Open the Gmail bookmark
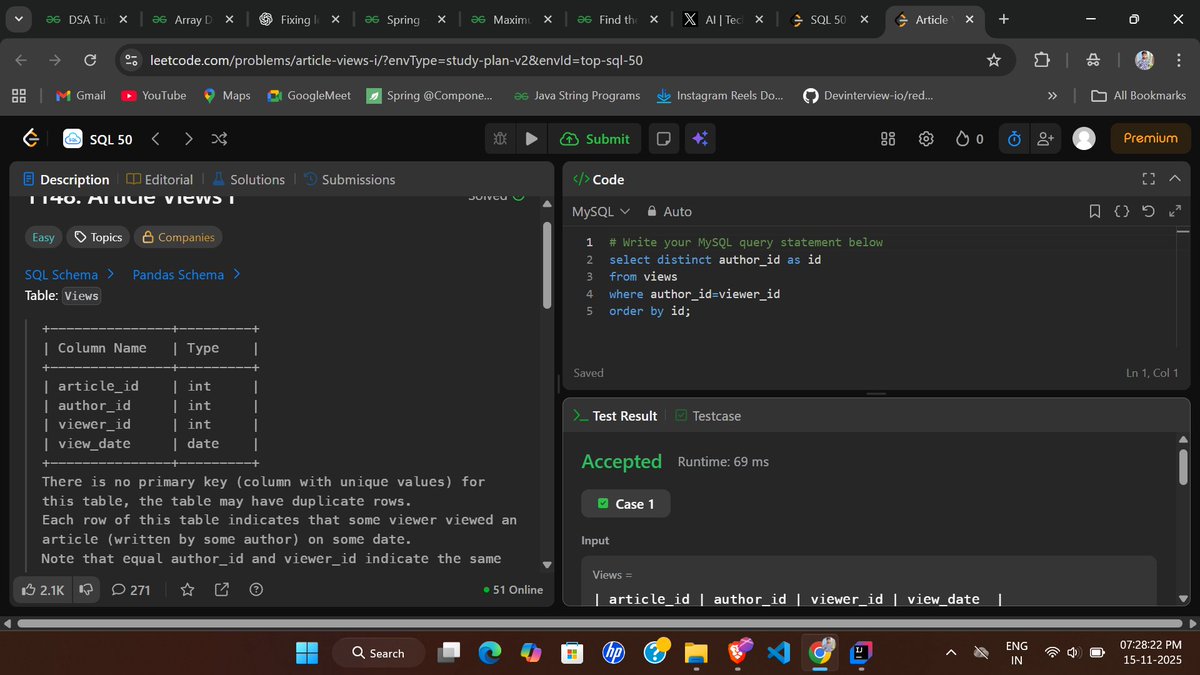1200x675 pixels. 81,96
